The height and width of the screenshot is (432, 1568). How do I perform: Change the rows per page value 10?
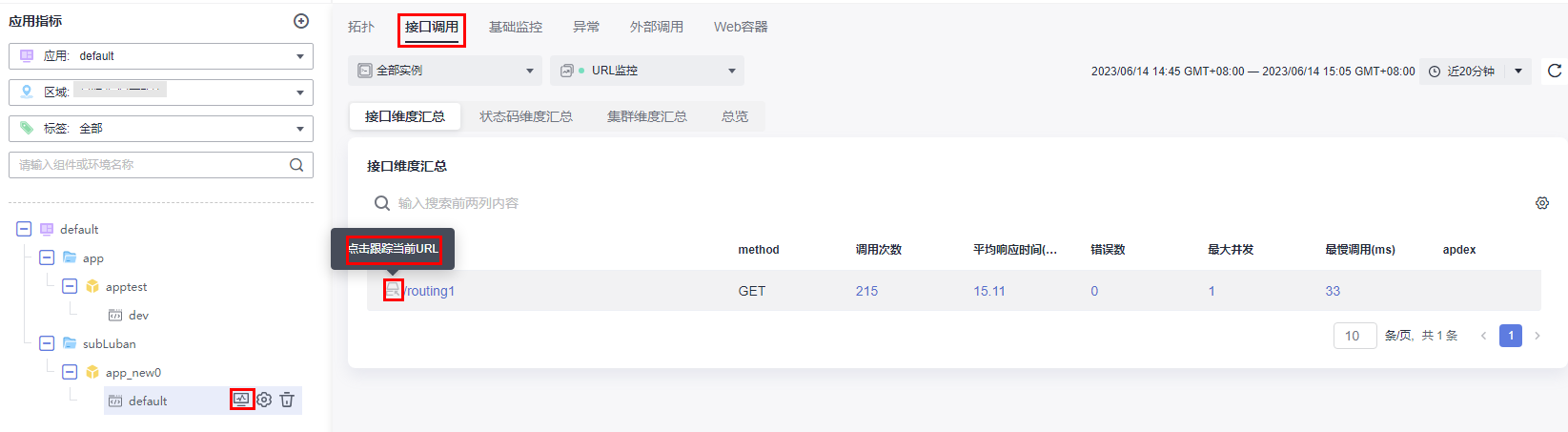click(x=1354, y=336)
